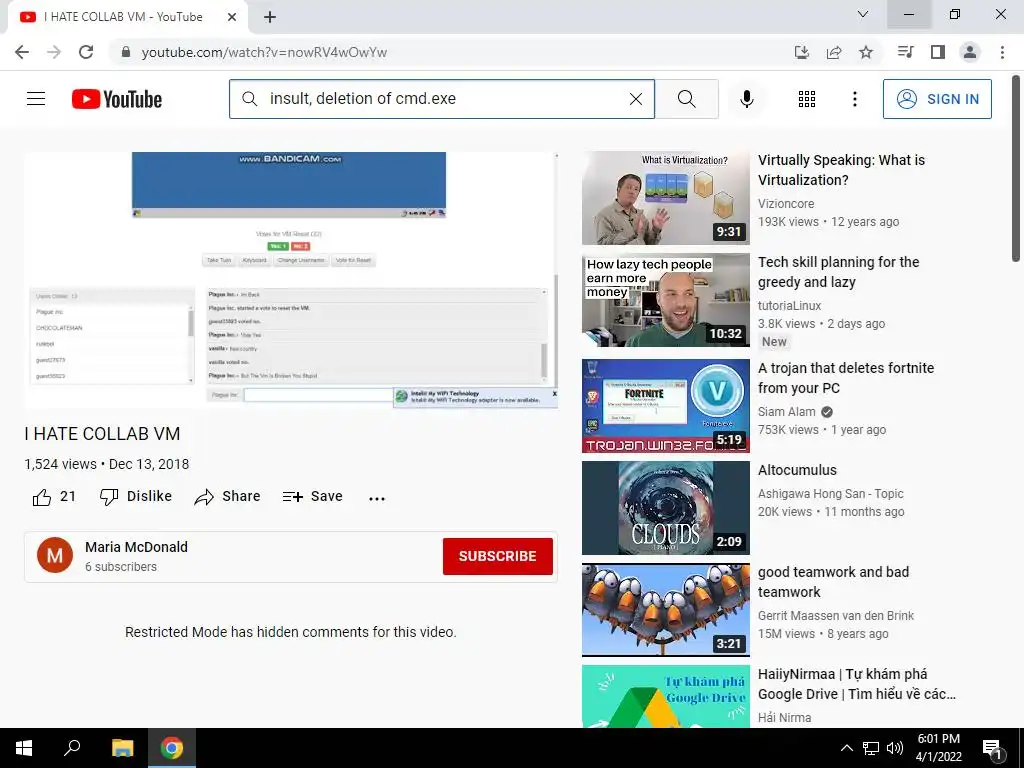The height and width of the screenshot is (768, 1024).
Task: Open the Maria McDonald channel avatar
Action: pyautogui.click(x=55, y=555)
